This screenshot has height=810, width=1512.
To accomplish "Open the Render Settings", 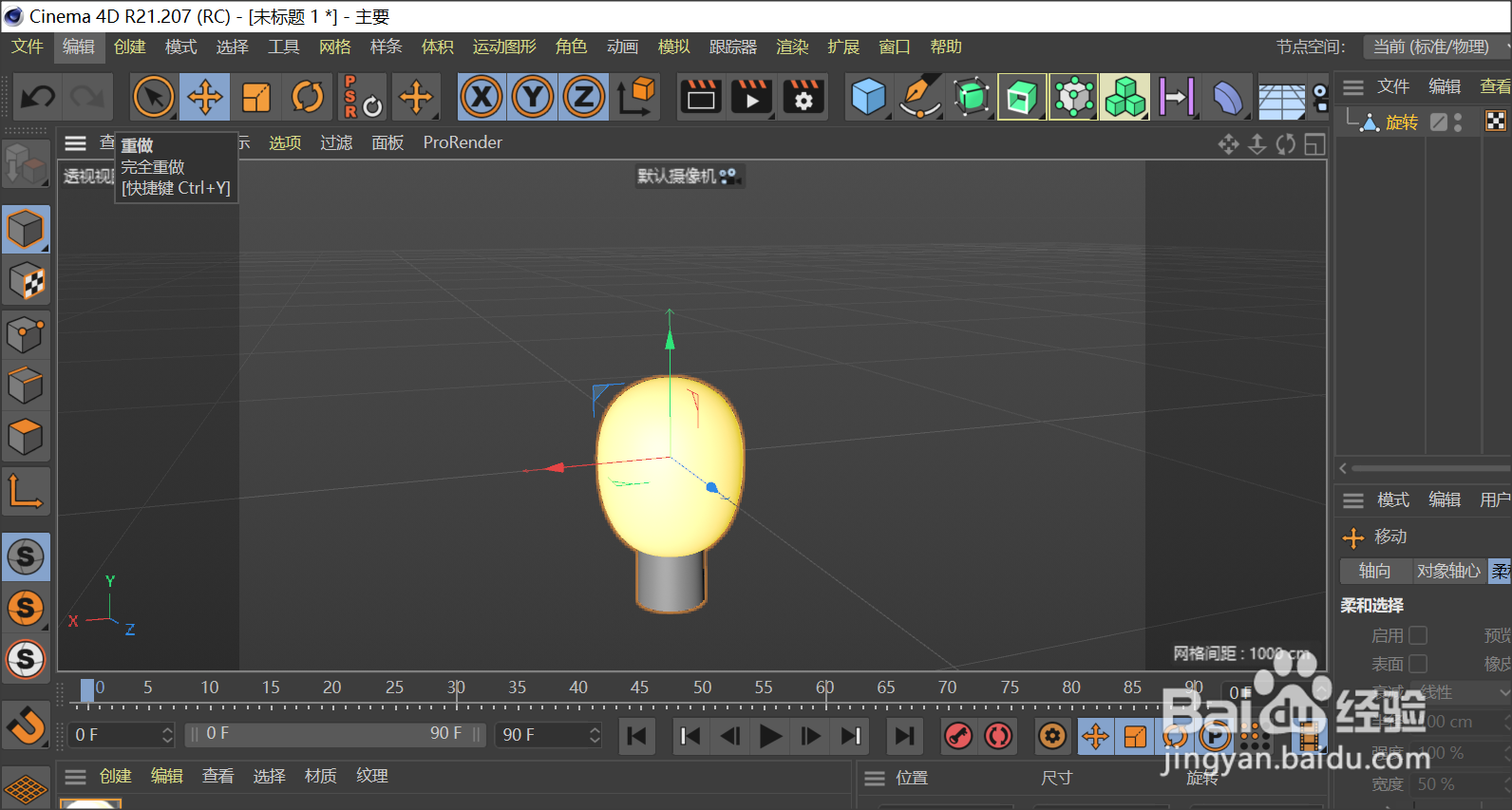I will point(803,97).
